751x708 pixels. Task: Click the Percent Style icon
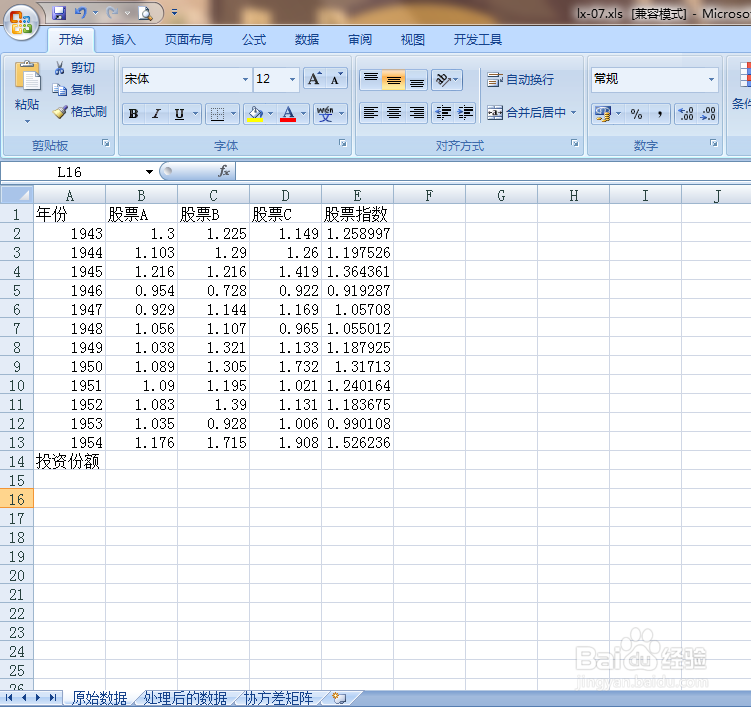click(636, 114)
